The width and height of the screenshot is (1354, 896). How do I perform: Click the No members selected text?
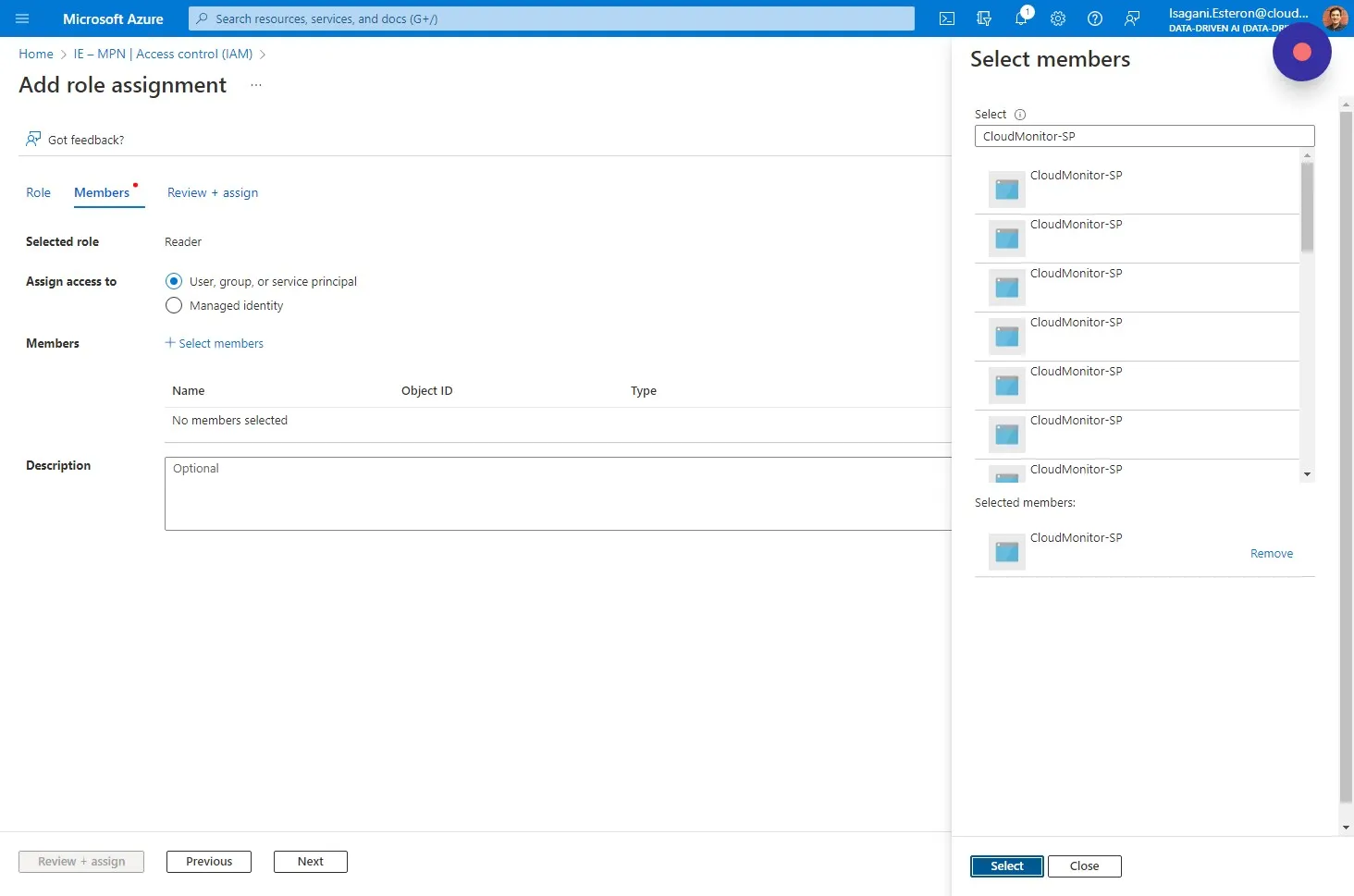(229, 421)
